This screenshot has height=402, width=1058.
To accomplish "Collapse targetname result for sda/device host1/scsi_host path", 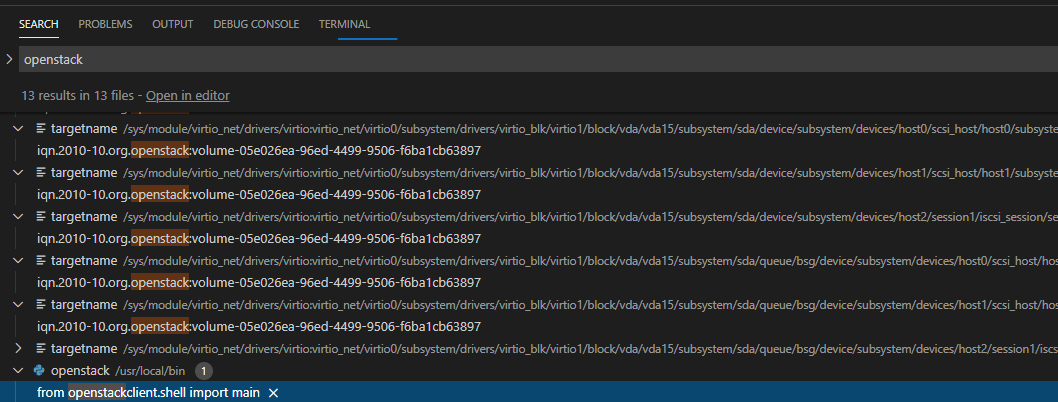I will pos(18,173).
